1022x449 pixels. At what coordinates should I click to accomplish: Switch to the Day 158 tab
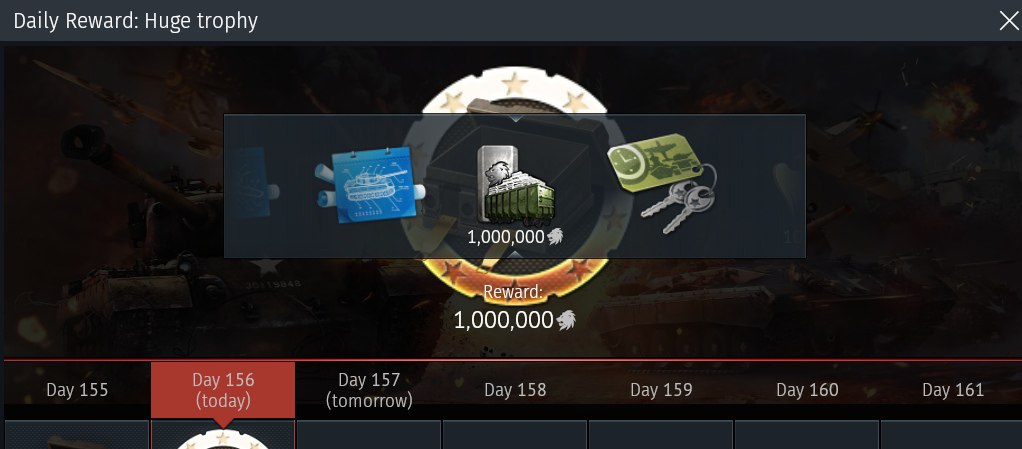pos(515,390)
